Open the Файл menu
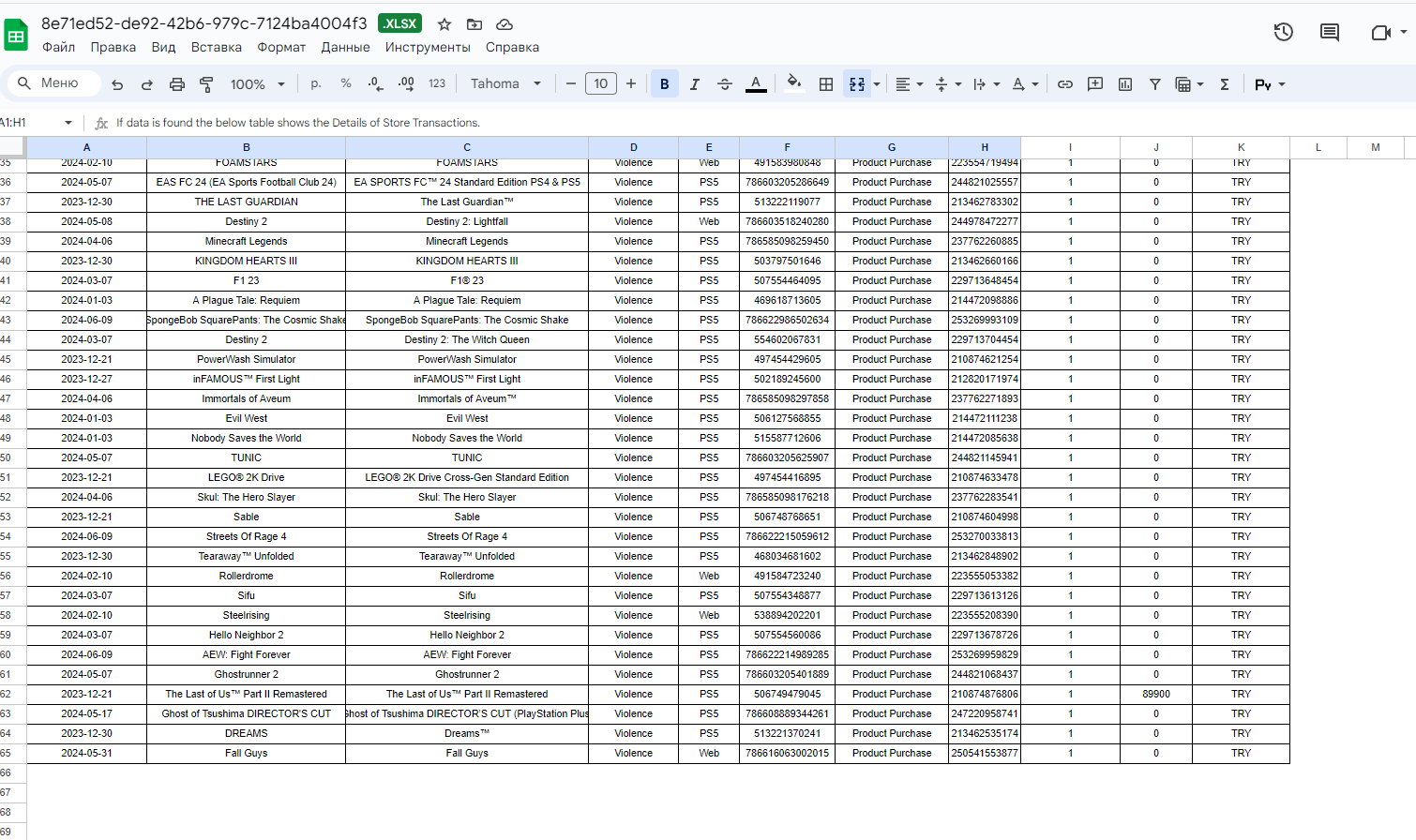The height and width of the screenshot is (840, 1416). [x=58, y=47]
